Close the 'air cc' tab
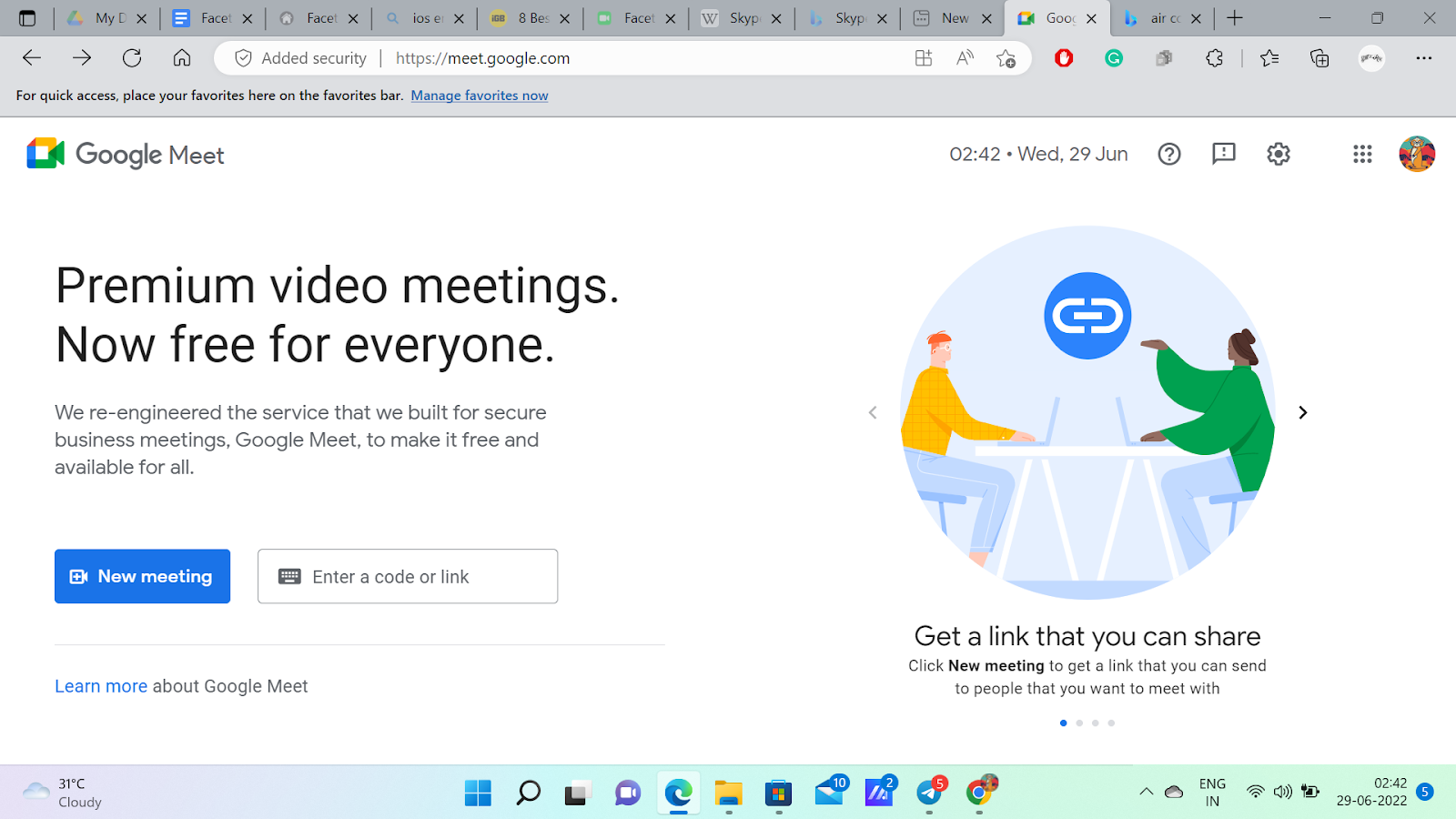This screenshot has width=1456, height=819. (1196, 18)
